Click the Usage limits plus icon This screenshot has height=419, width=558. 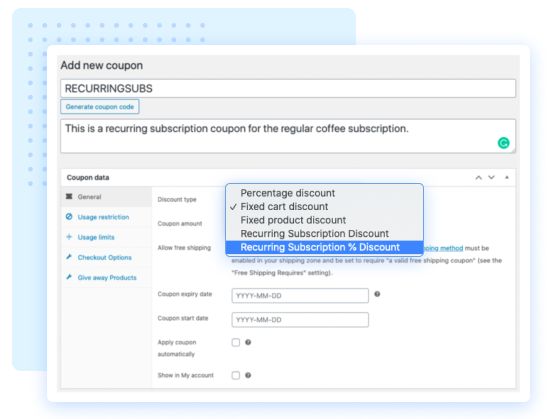click(x=69, y=237)
